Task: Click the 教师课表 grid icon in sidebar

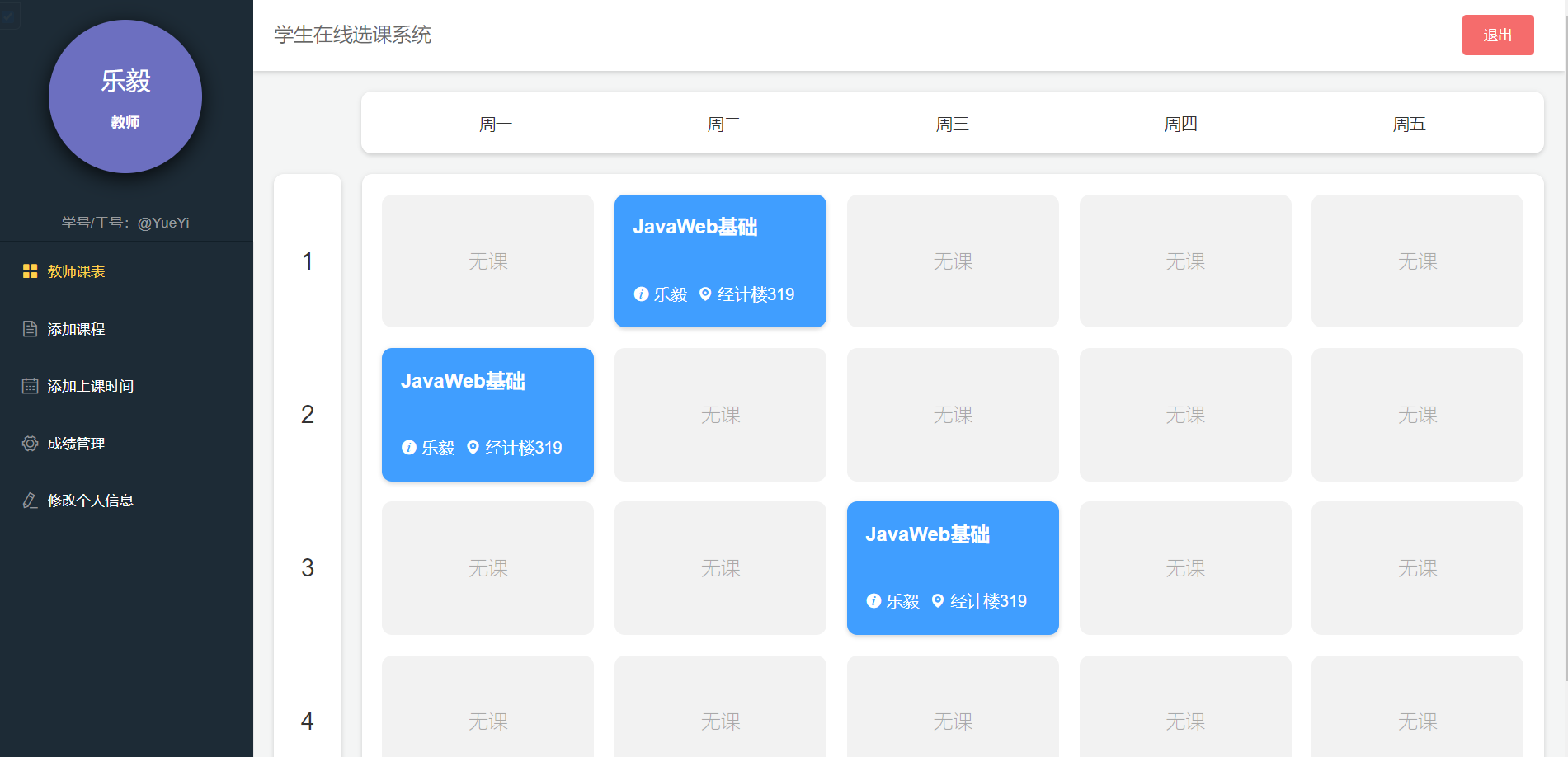Action: tap(31, 271)
